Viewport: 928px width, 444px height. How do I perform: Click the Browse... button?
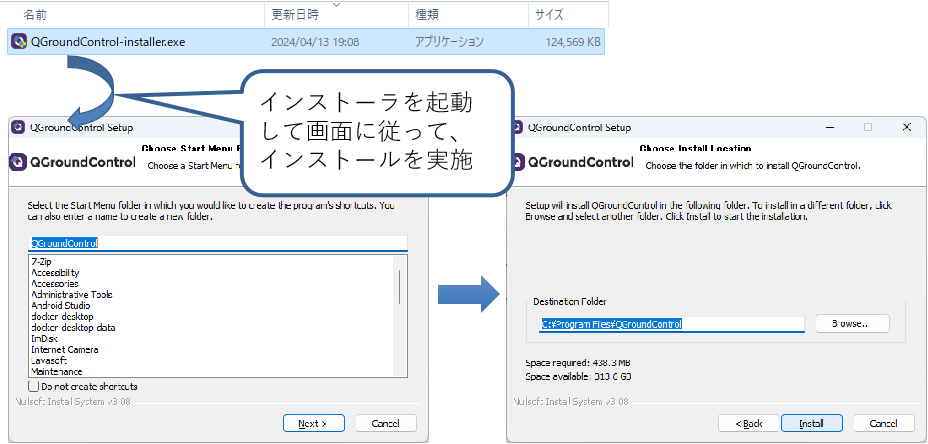coord(852,324)
